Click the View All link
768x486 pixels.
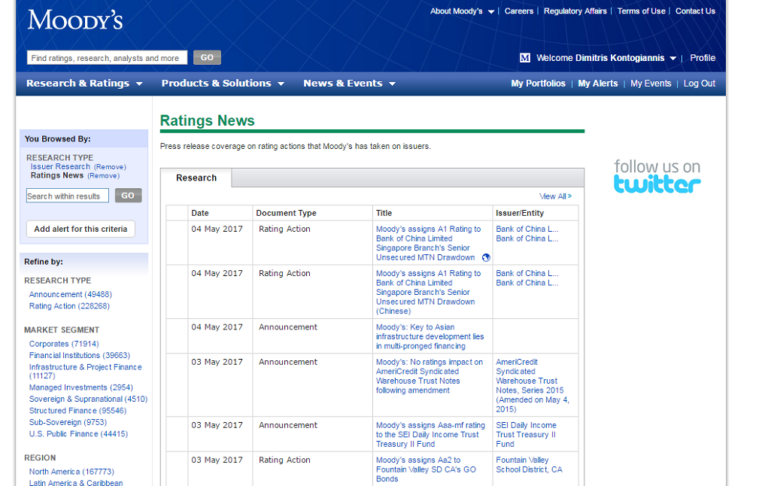coord(555,196)
